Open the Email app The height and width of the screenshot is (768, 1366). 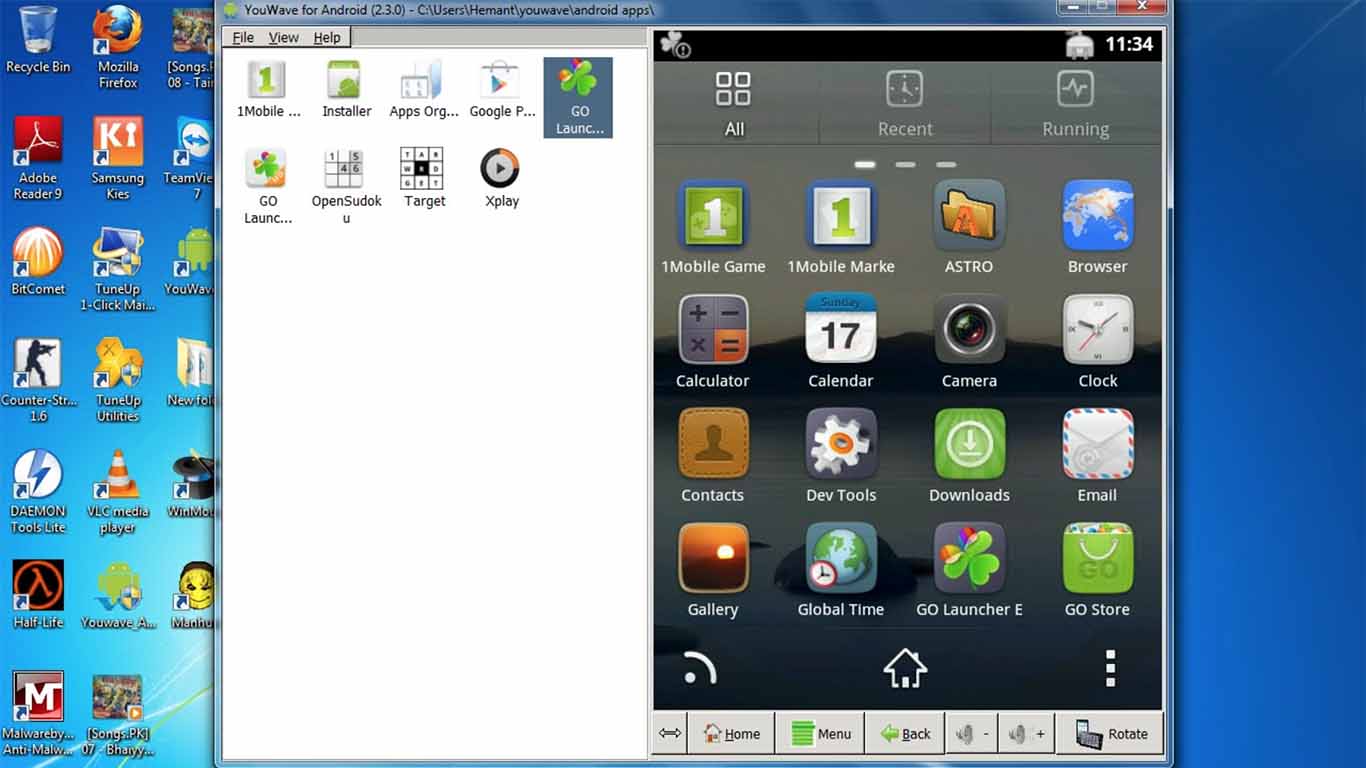(x=1097, y=456)
